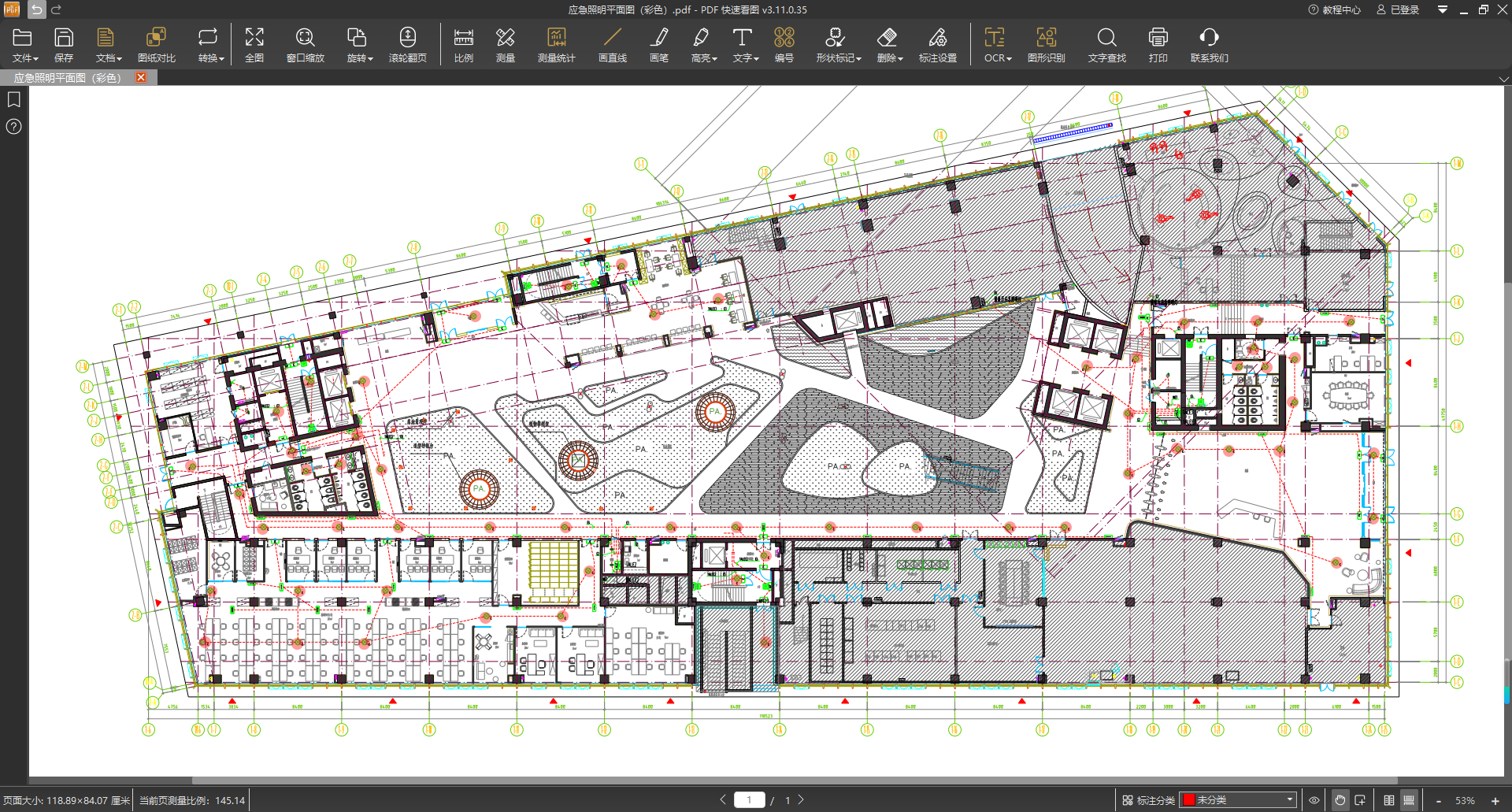Open shape markup (形状标记) menu
The width and height of the screenshot is (1512, 812).
[x=839, y=45]
